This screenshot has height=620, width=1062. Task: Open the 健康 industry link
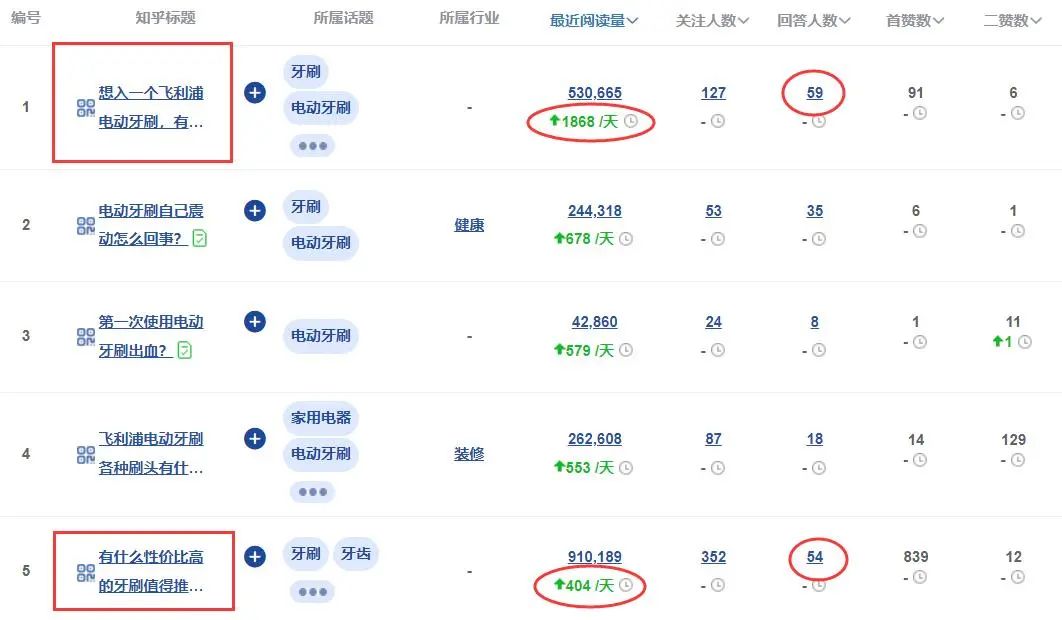(x=469, y=225)
